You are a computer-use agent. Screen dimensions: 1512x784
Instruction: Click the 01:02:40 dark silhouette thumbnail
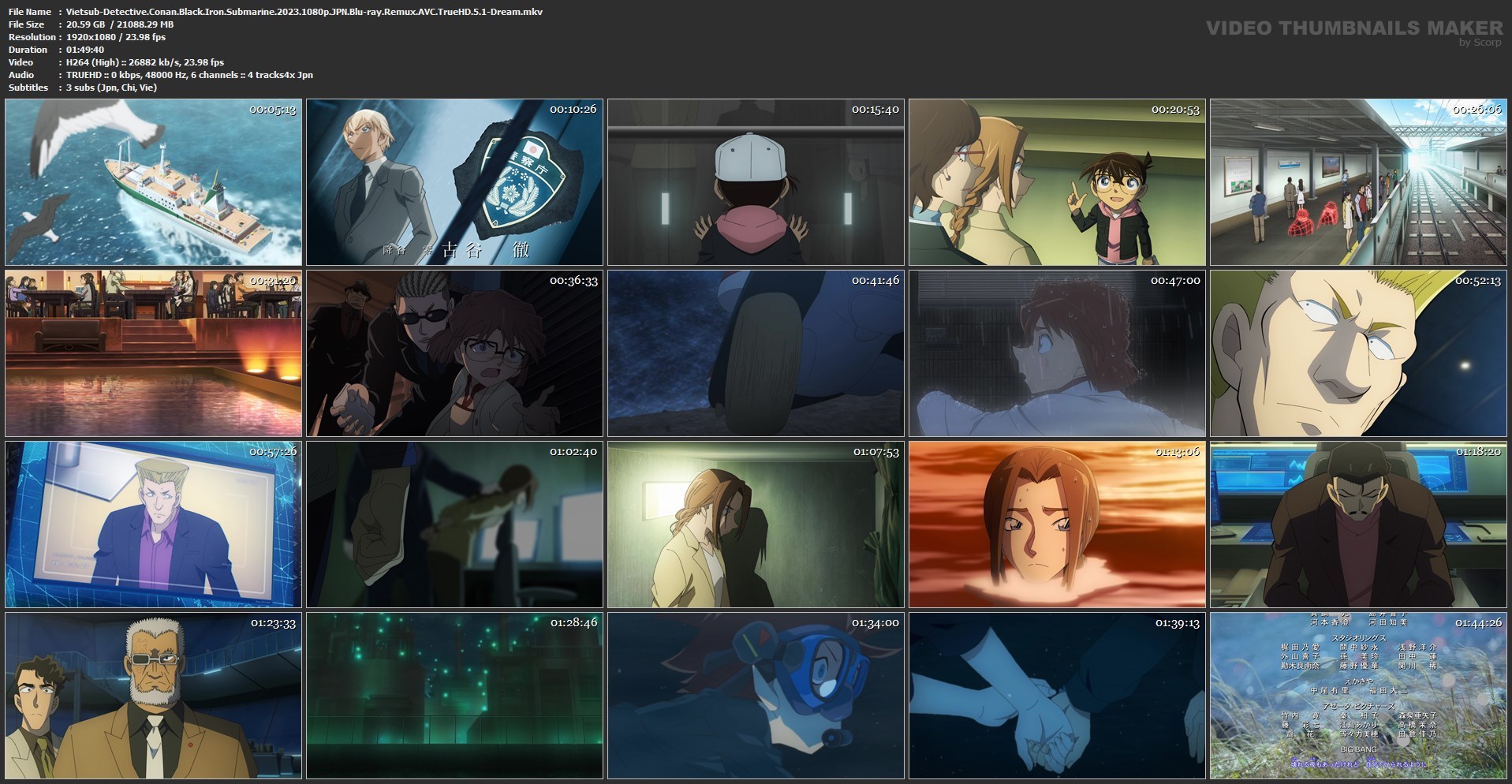(455, 525)
